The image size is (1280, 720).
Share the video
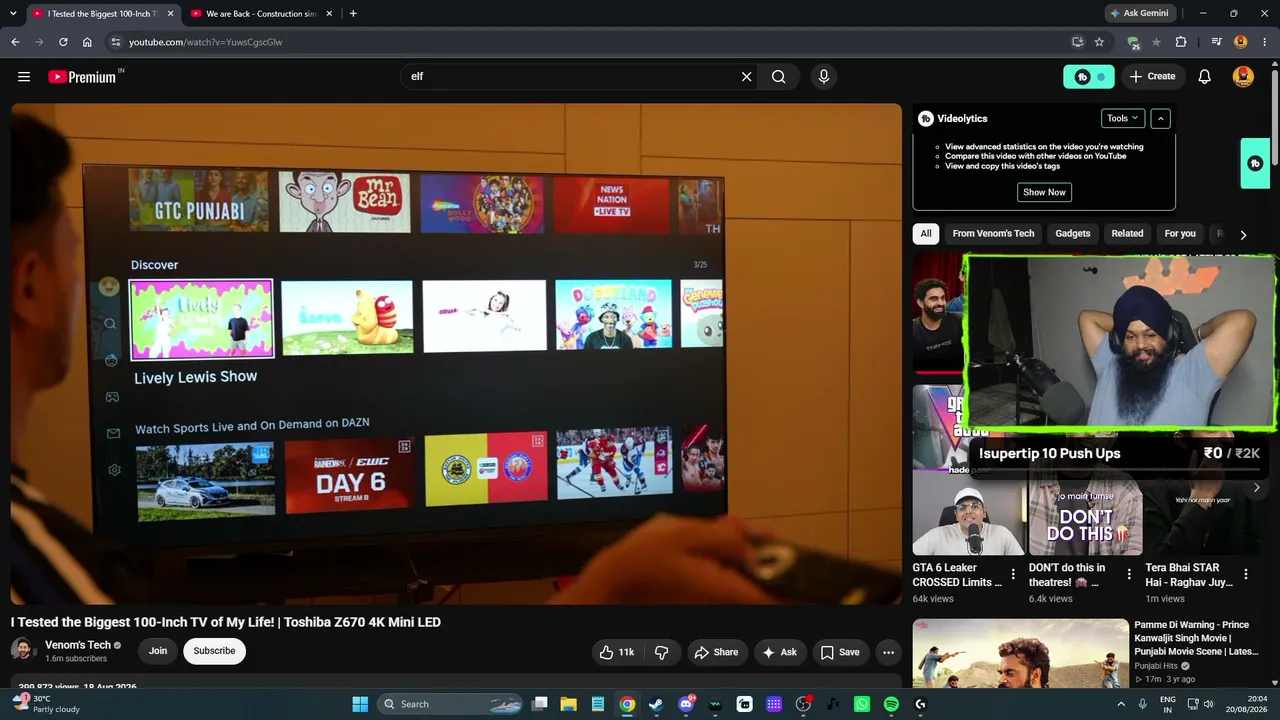coord(717,652)
